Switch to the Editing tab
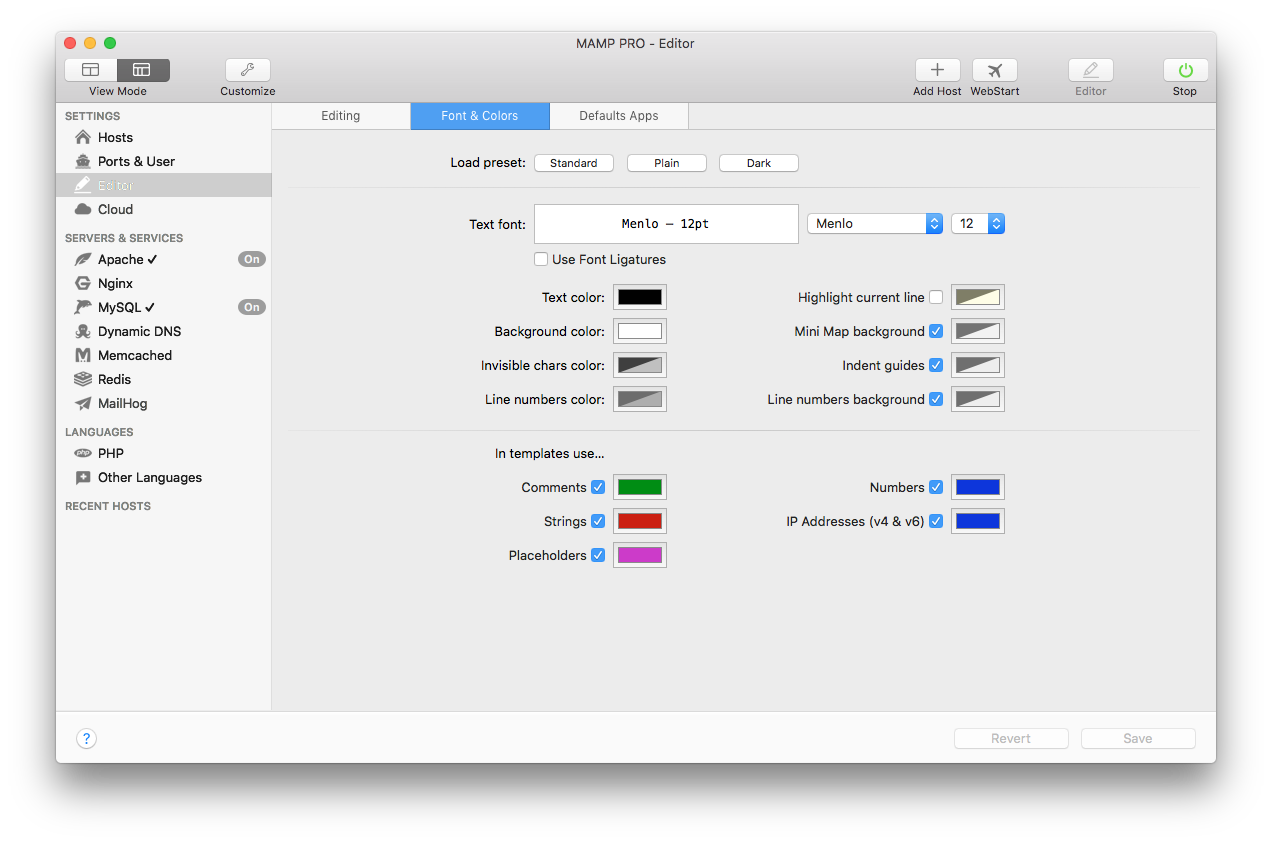Viewport: 1272px width, 843px height. [x=340, y=115]
